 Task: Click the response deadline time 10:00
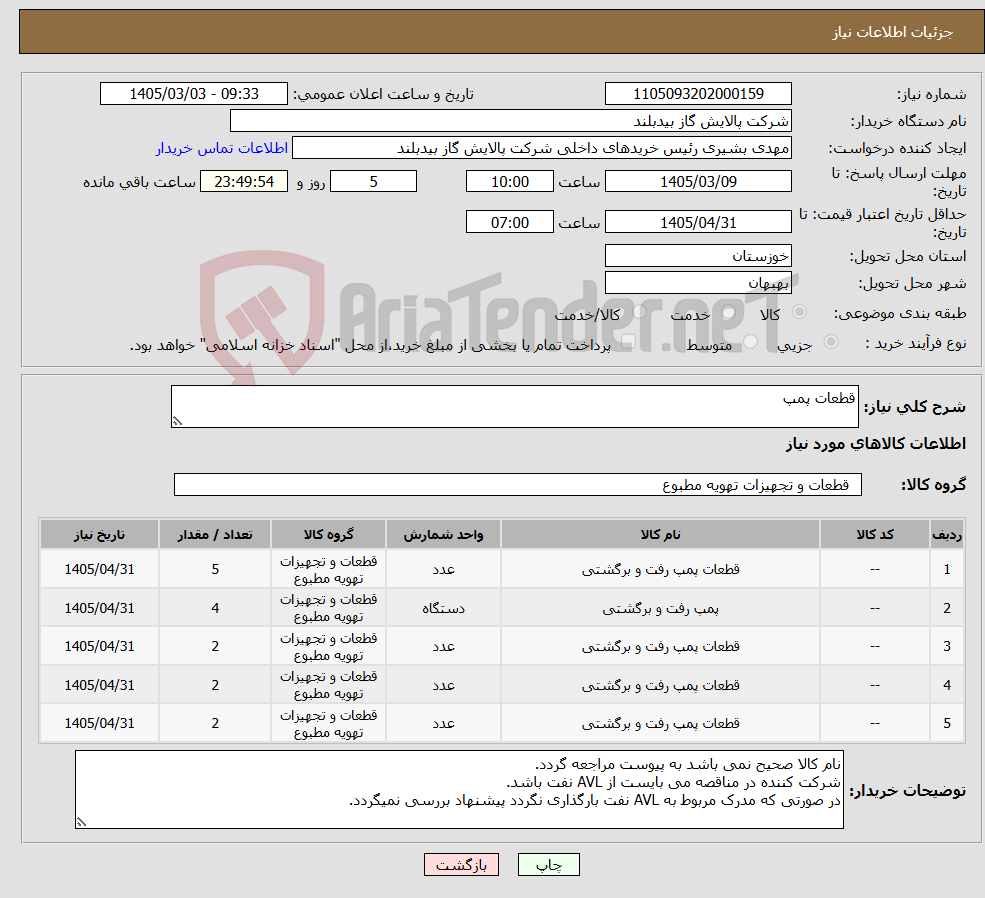click(509, 181)
